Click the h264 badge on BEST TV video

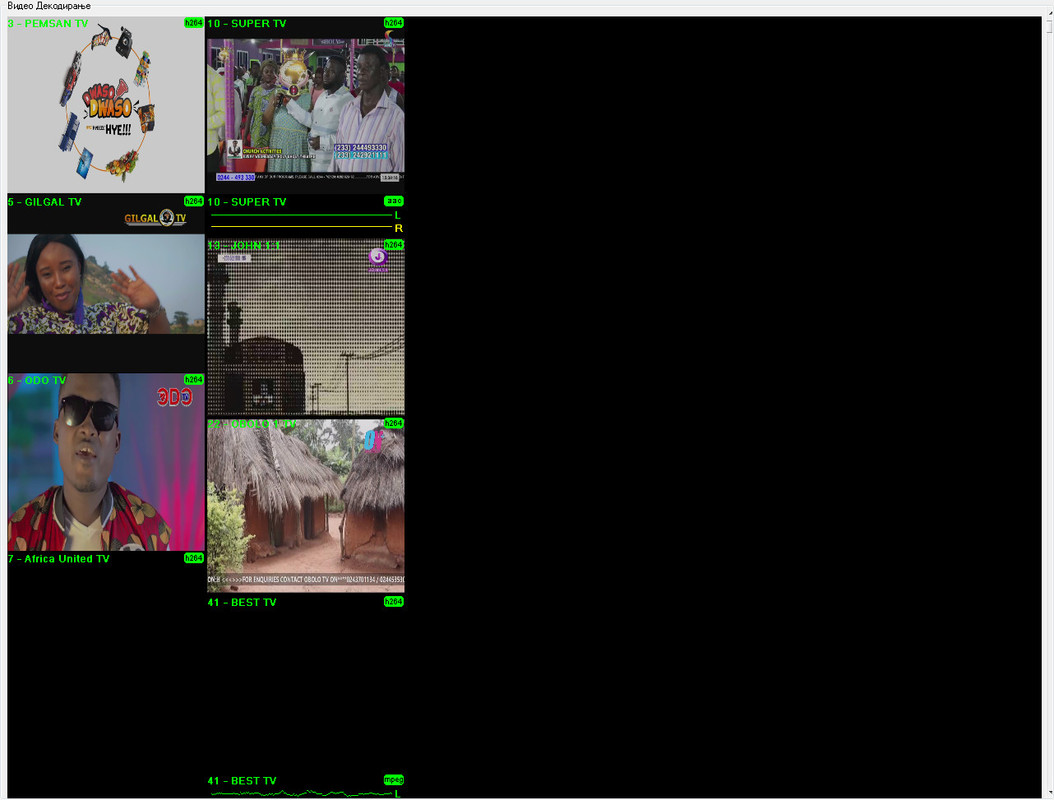coord(393,602)
